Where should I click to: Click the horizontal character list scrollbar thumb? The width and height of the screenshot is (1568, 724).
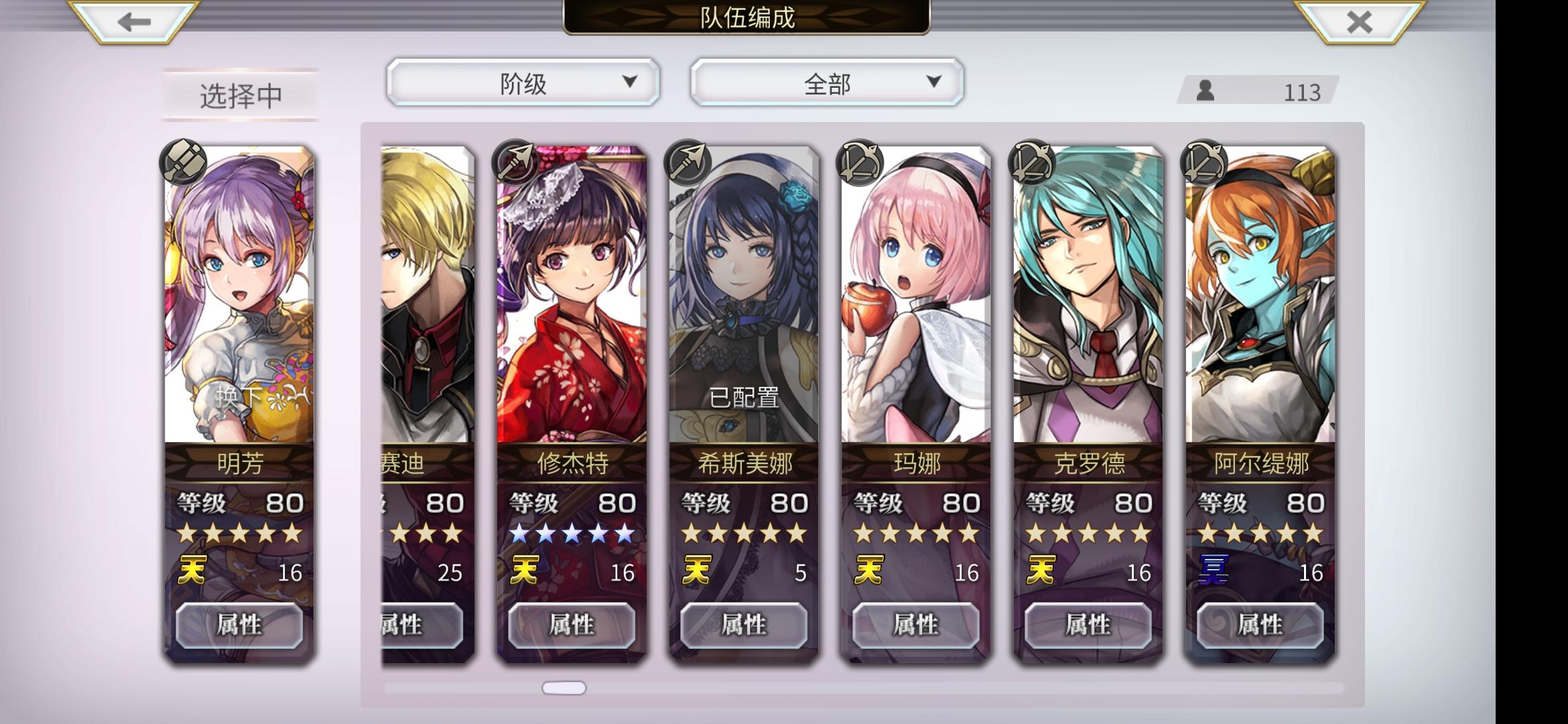pyautogui.click(x=564, y=688)
